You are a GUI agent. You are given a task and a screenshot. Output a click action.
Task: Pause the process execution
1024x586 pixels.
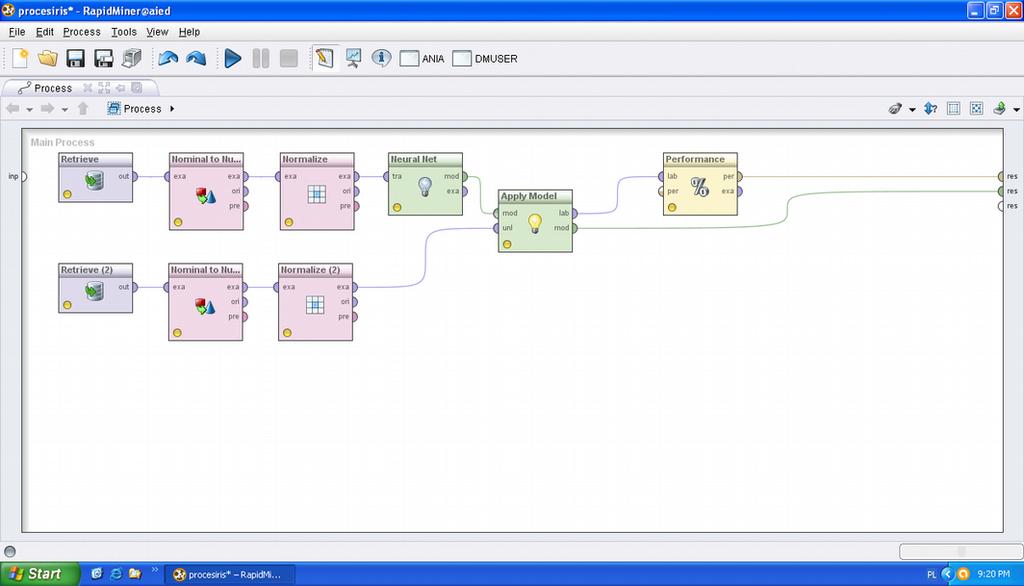click(261, 58)
